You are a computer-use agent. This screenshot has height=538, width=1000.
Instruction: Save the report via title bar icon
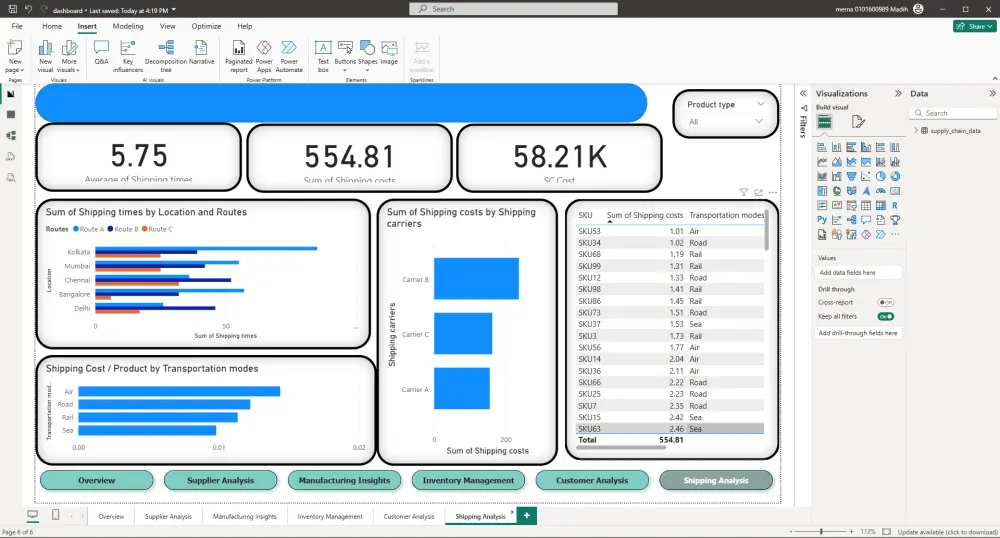12,9
